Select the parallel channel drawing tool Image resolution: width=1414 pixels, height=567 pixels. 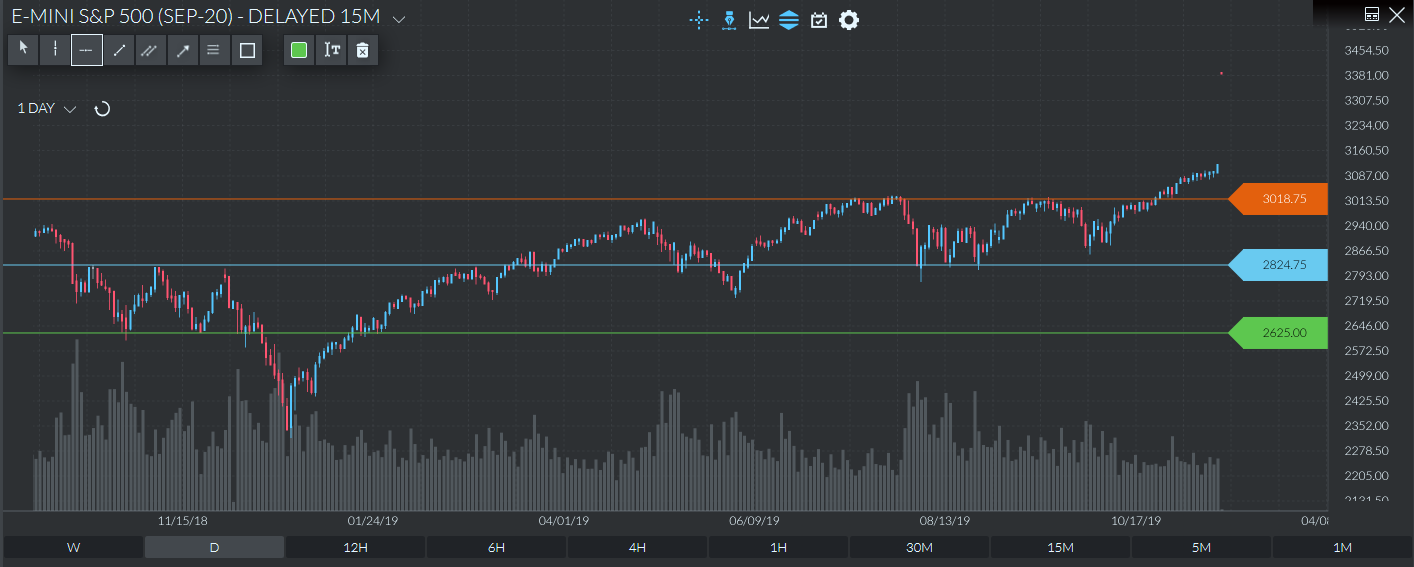pos(151,50)
